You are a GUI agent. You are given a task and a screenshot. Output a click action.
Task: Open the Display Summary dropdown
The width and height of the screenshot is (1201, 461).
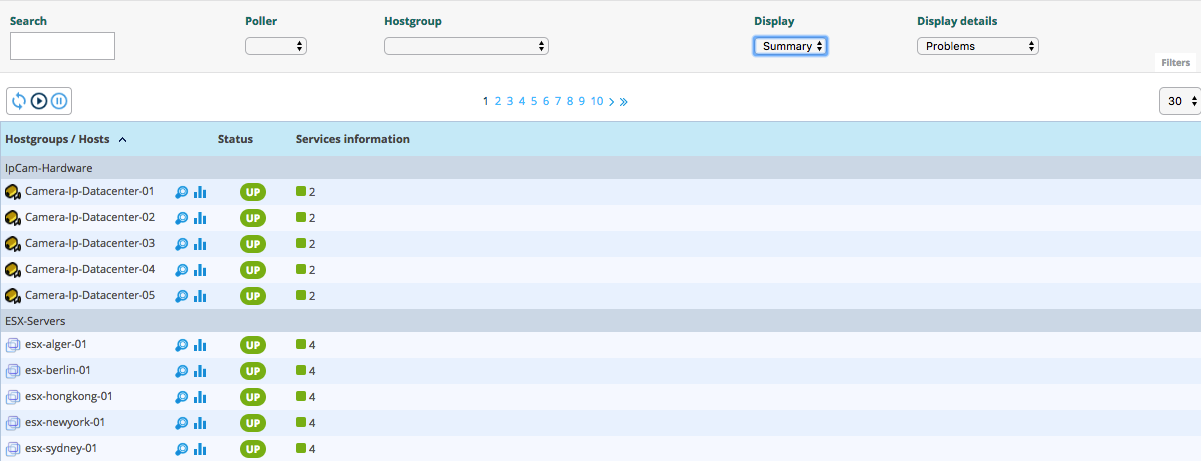tap(790, 46)
